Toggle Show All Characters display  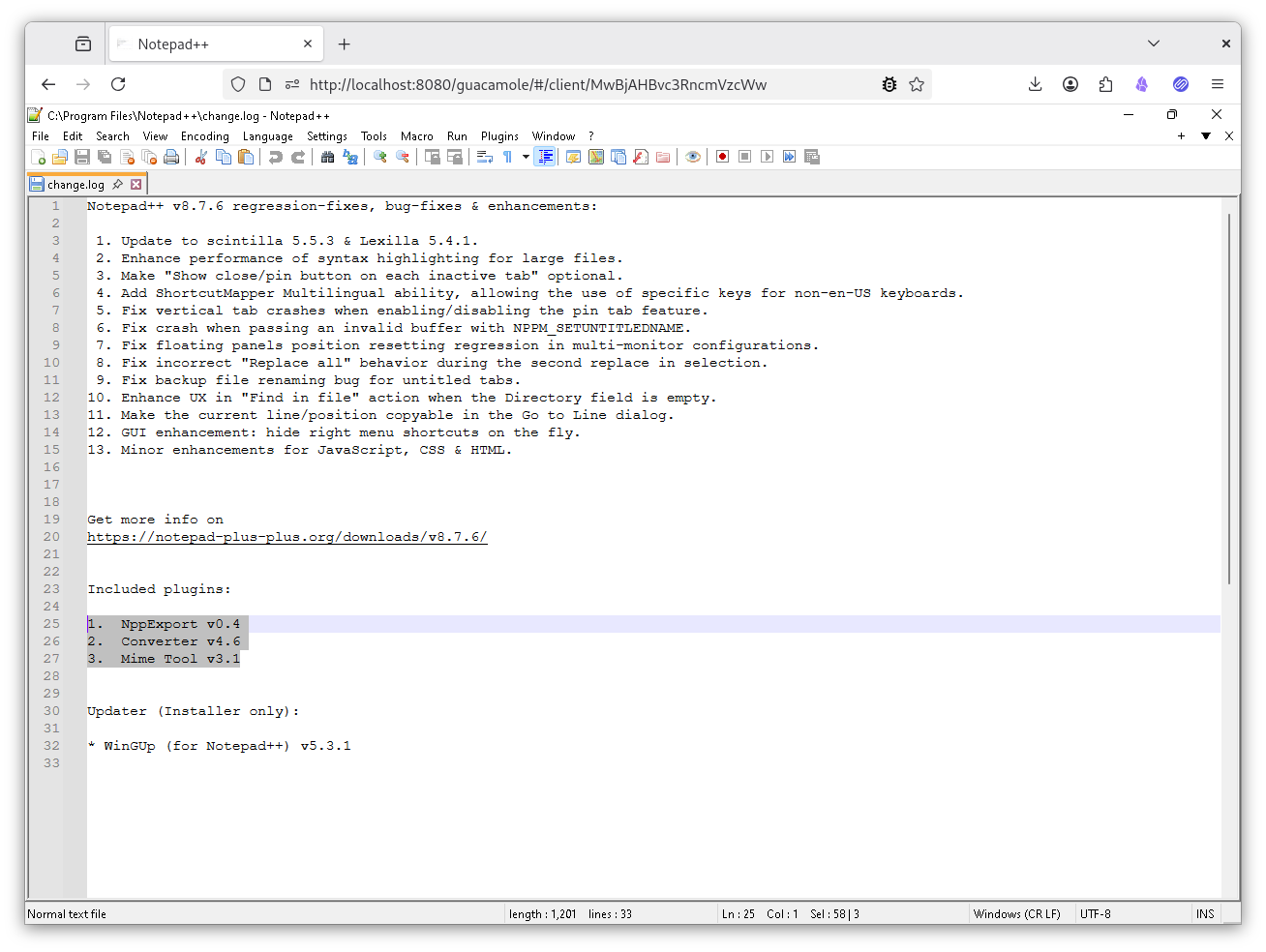pos(507,156)
